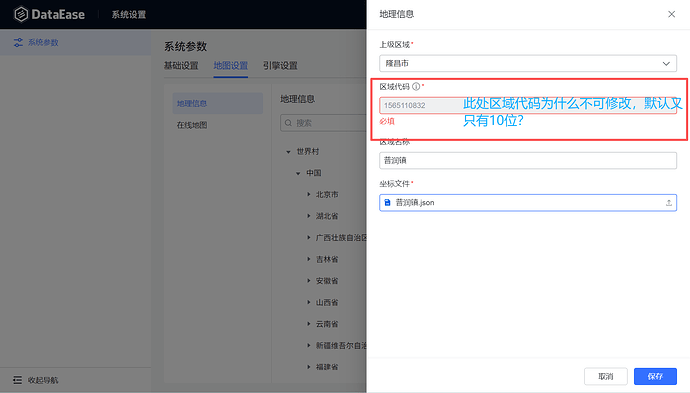The height and width of the screenshot is (393, 690).
Task: Collapse the 中国 tree node
Action: [x=298, y=173]
